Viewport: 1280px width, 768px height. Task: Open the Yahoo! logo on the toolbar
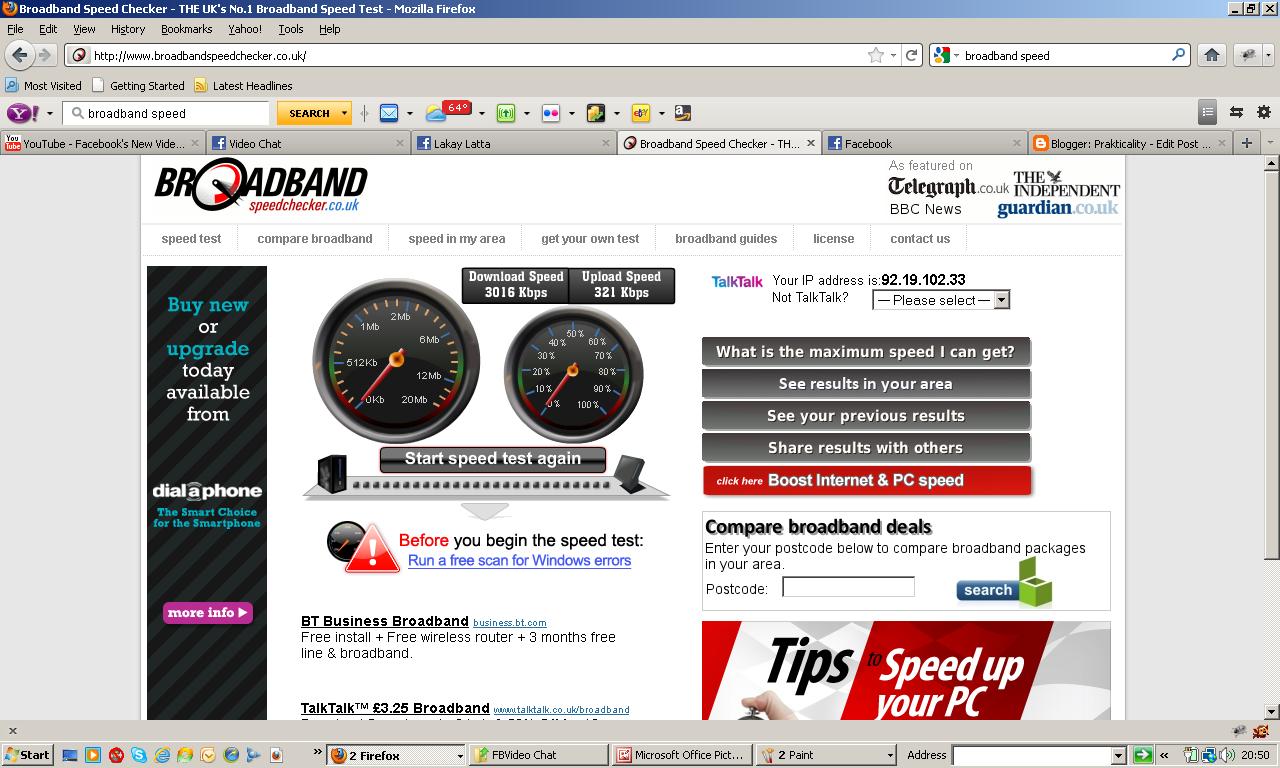[x=23, y=113]
